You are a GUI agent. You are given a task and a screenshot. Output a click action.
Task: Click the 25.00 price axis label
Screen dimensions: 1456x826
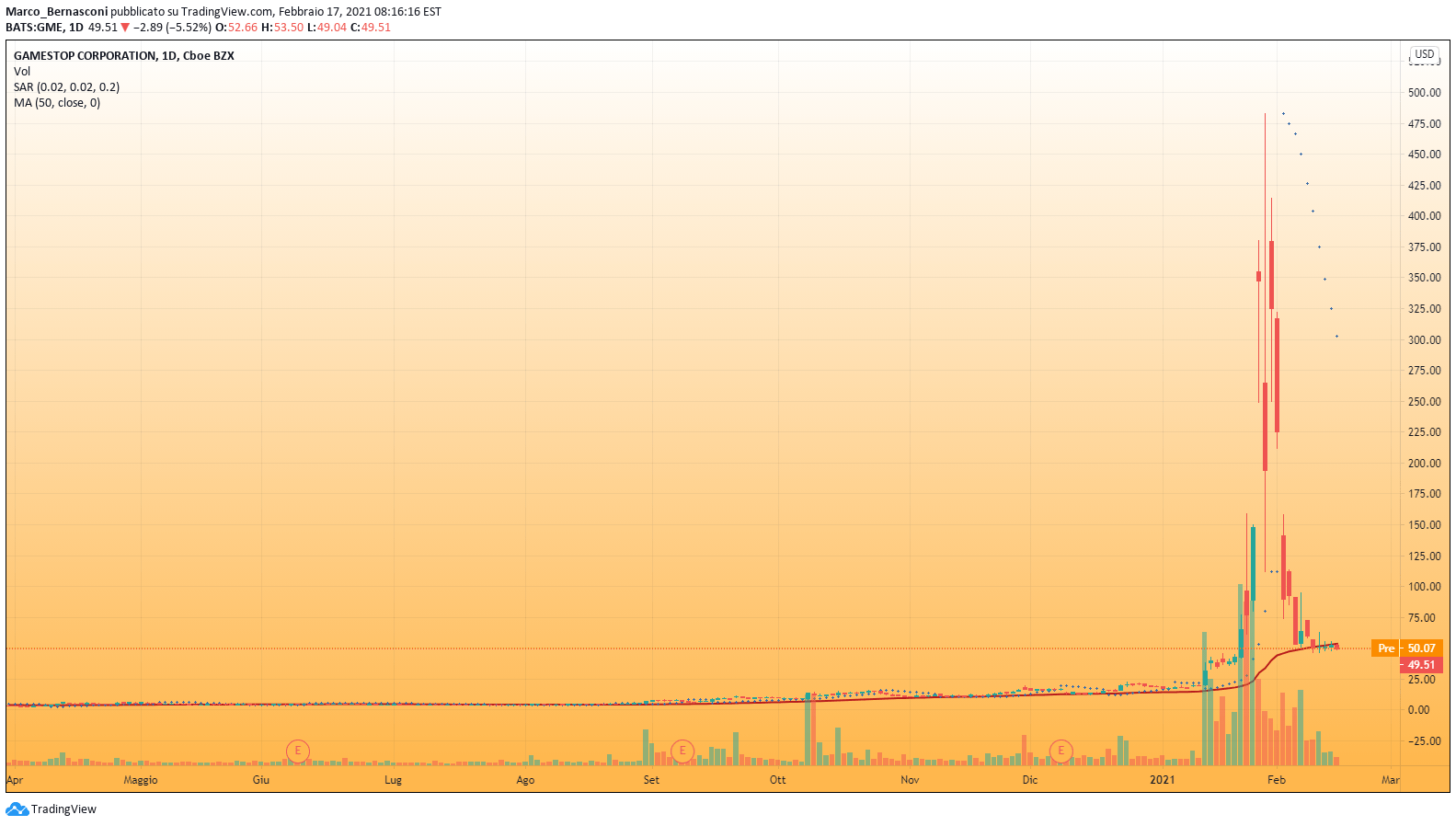pos(1422,680)
